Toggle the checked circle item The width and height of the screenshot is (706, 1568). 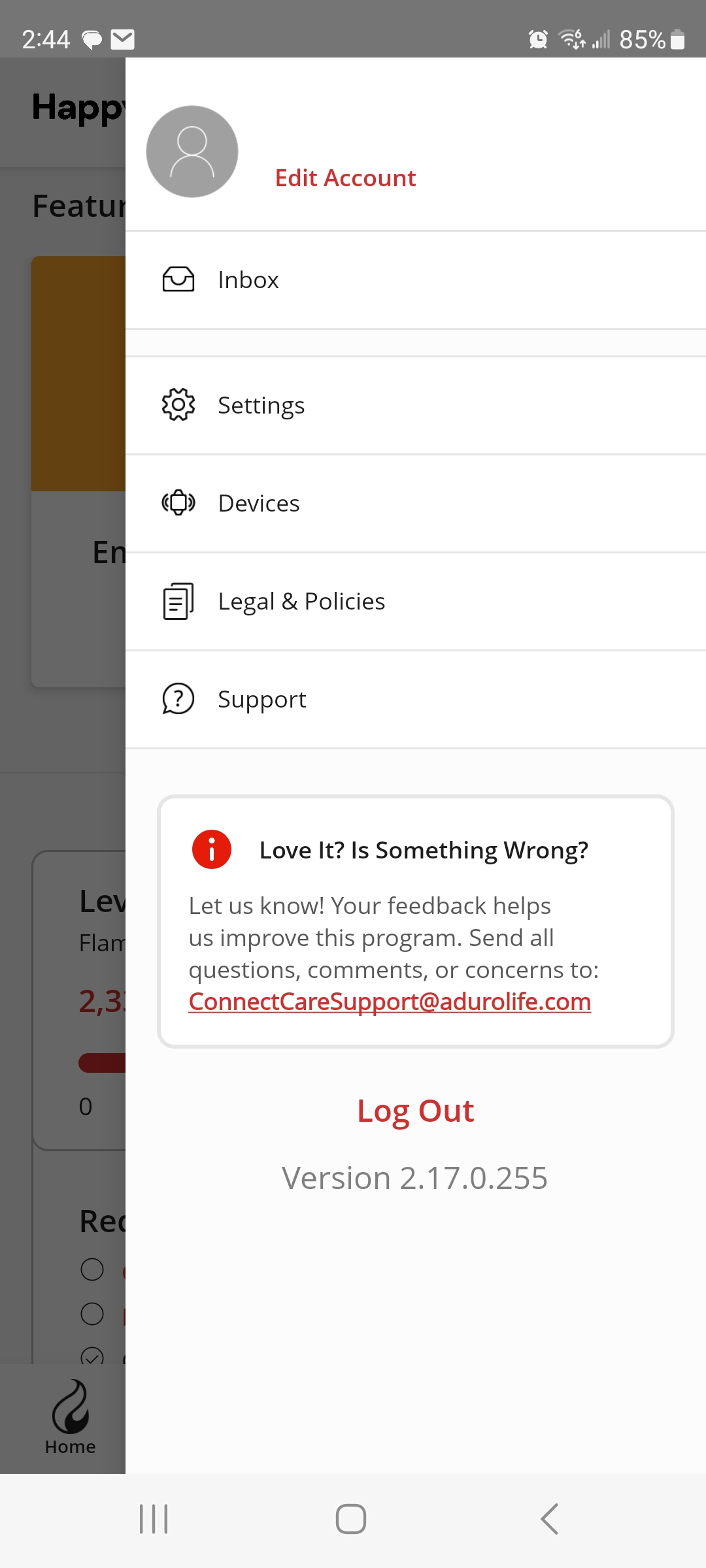coord(92,1356)
